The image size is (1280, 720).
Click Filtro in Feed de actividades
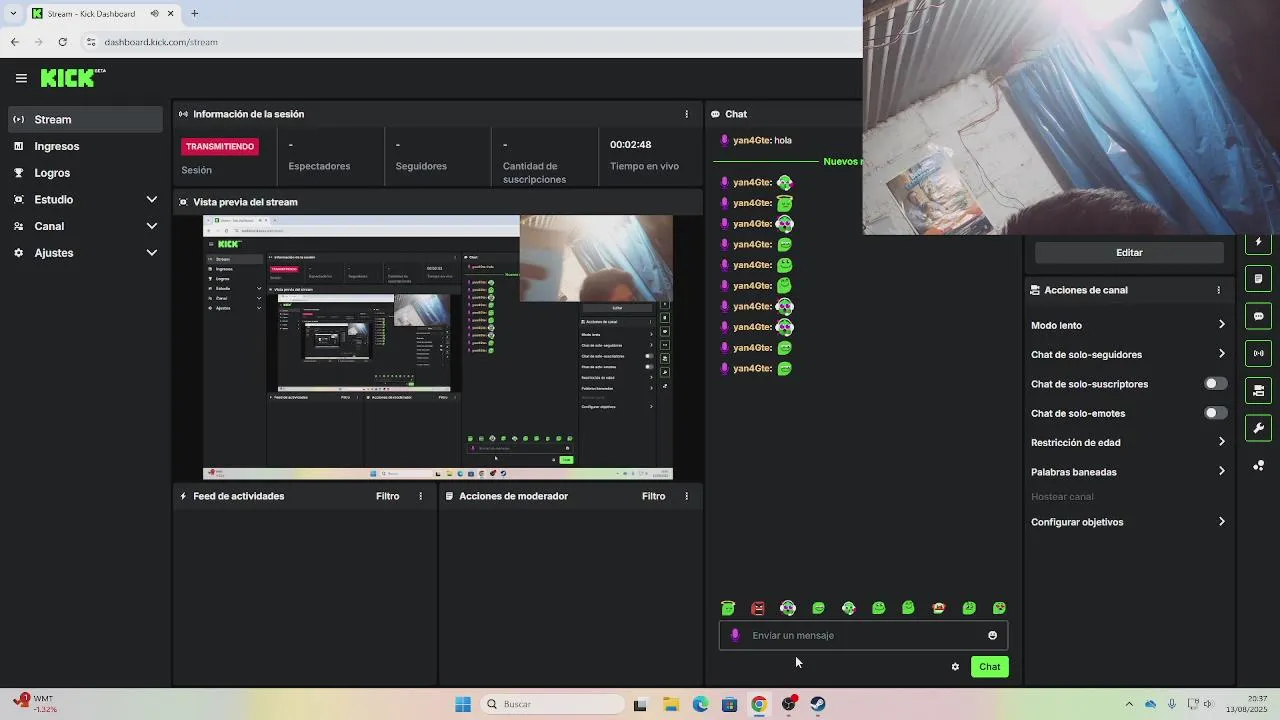387,496
